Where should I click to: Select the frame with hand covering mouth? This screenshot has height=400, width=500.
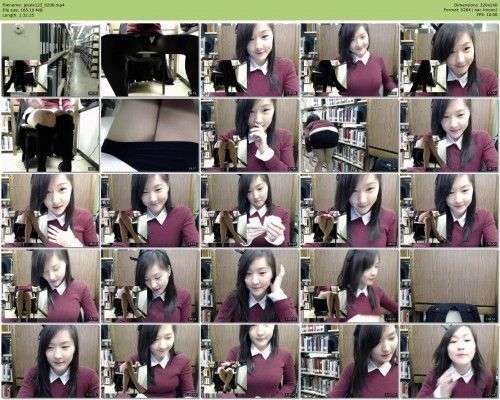coord(250,135)
